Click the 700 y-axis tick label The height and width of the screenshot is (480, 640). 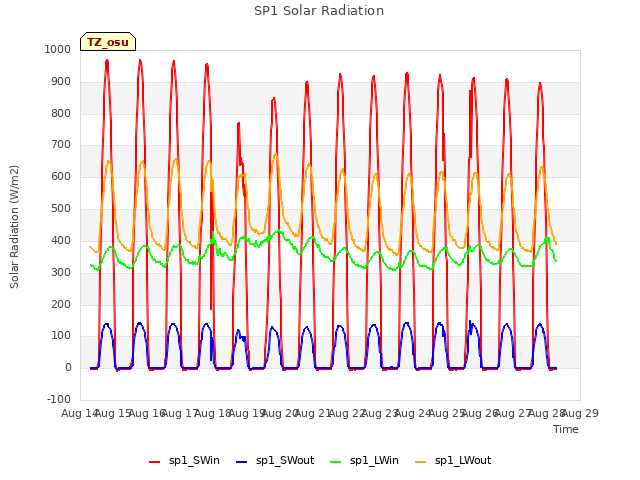[61, 144]
